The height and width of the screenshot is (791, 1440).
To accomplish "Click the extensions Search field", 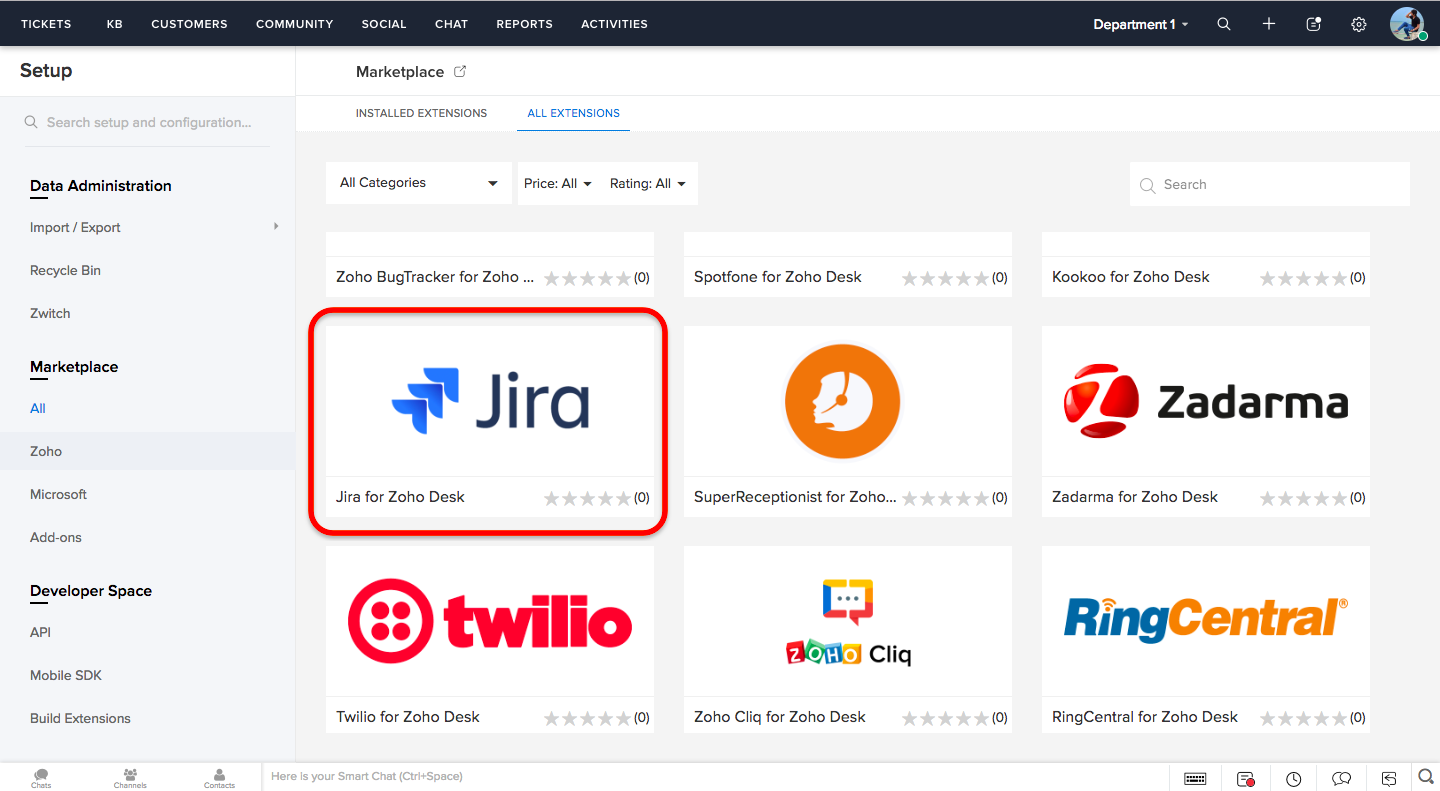I will pyautogui.click(x=1270, y=184).
